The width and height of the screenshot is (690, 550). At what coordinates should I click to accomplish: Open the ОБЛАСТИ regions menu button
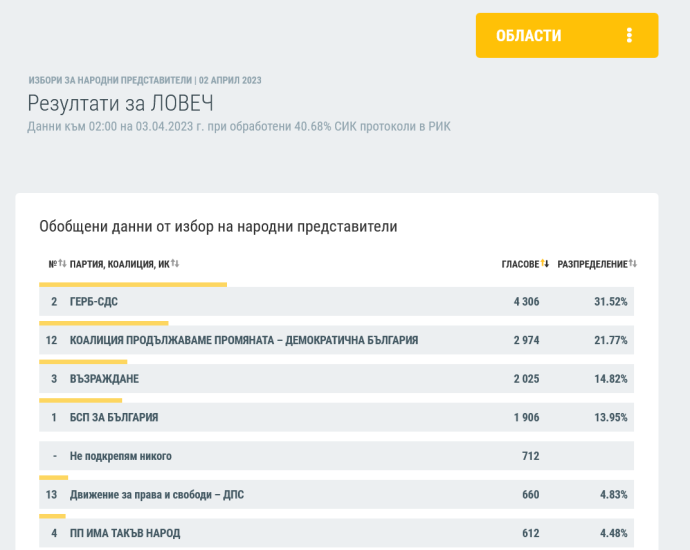(x=567, y=35)
